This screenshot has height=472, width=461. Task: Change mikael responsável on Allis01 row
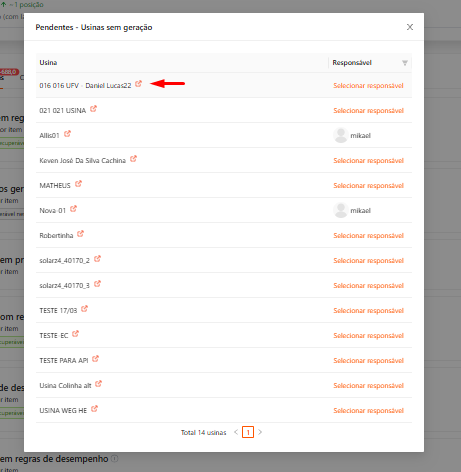tap(352, 135)
